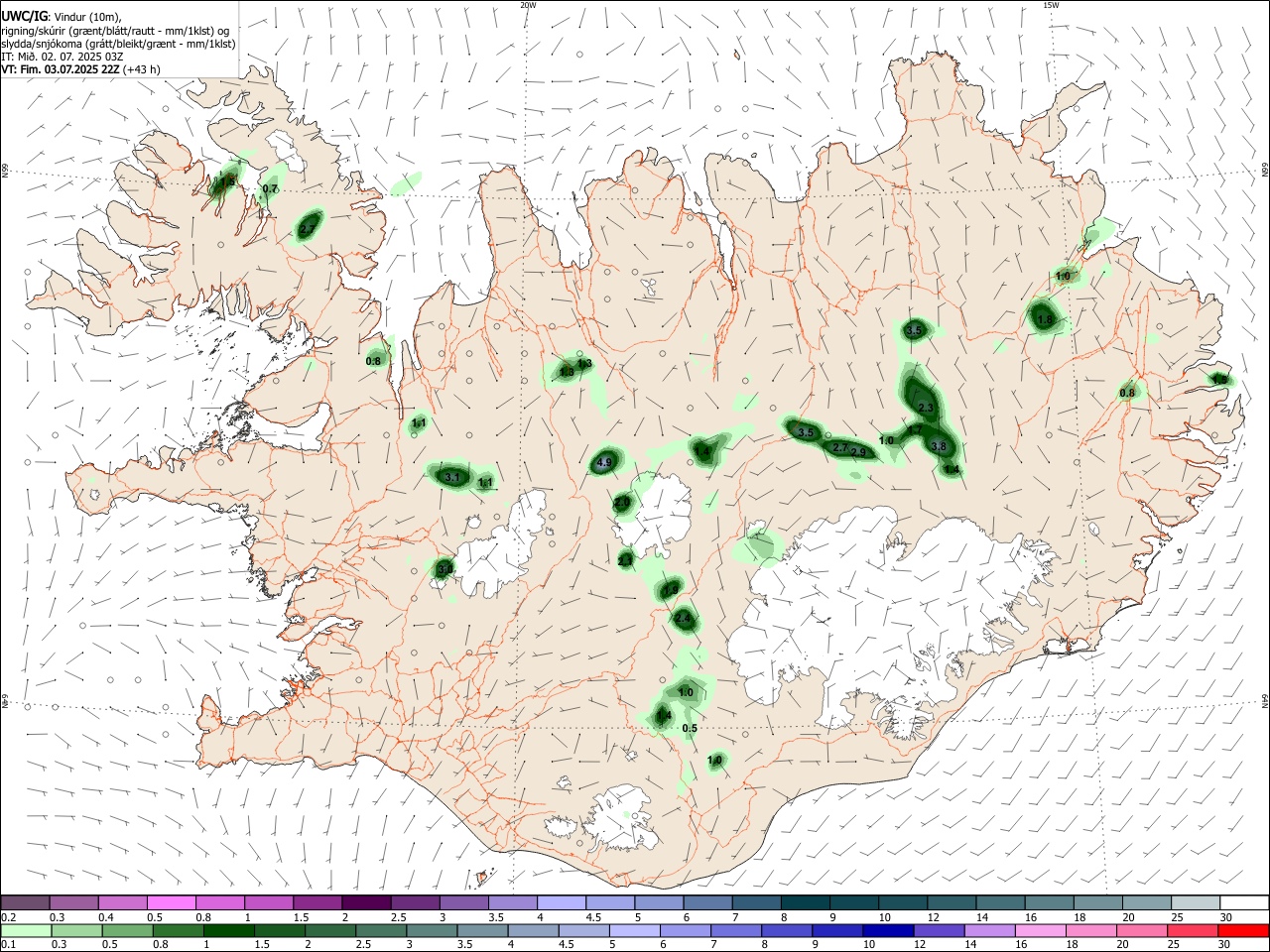Click the 20W longitude label
The image size is (1270, 952).
(x=528, y=5)
